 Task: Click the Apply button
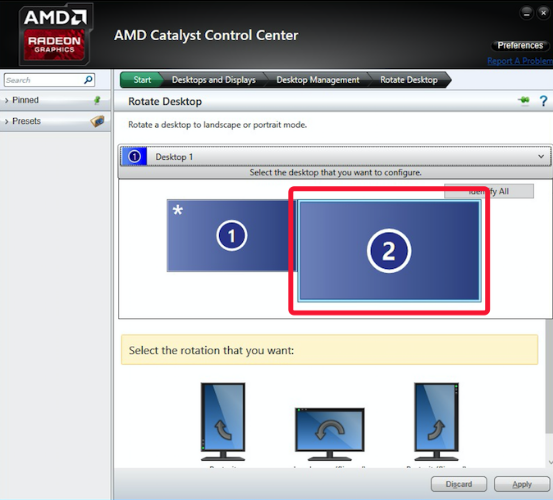tap(522, 484)
